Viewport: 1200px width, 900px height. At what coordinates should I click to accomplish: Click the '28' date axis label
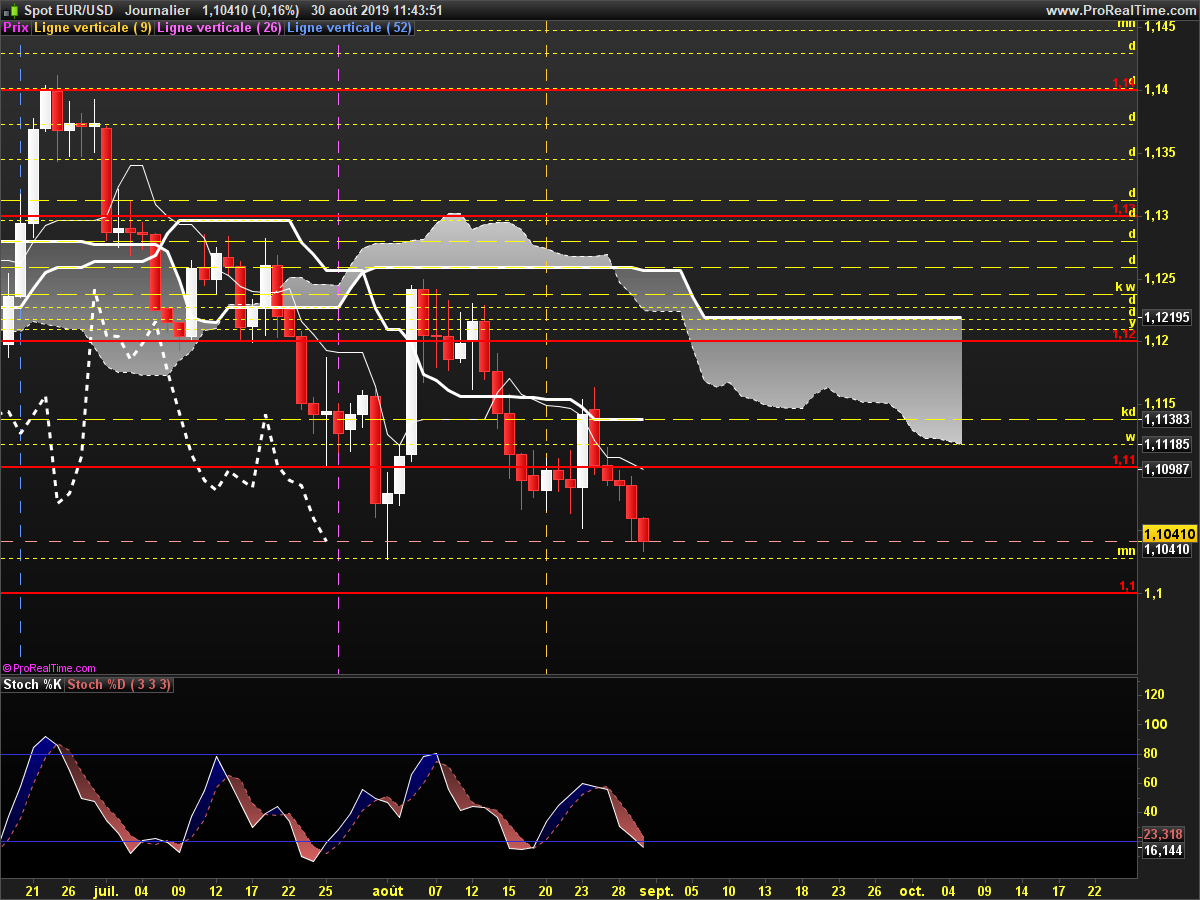(618, 890)
